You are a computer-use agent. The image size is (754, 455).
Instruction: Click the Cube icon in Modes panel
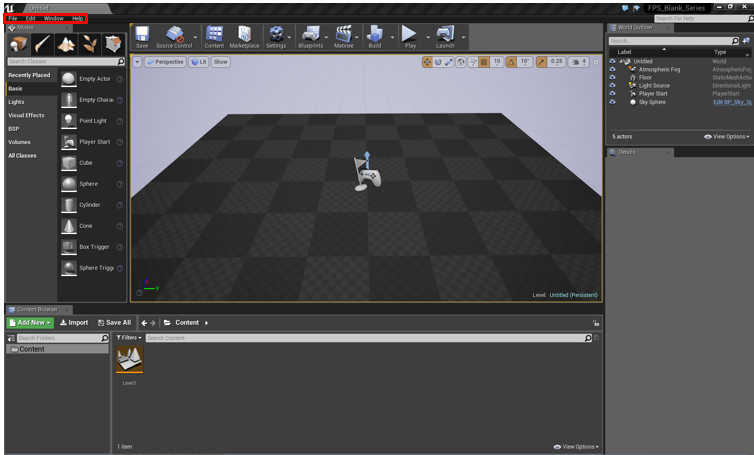pyautogui.click(x=69, y=163)
